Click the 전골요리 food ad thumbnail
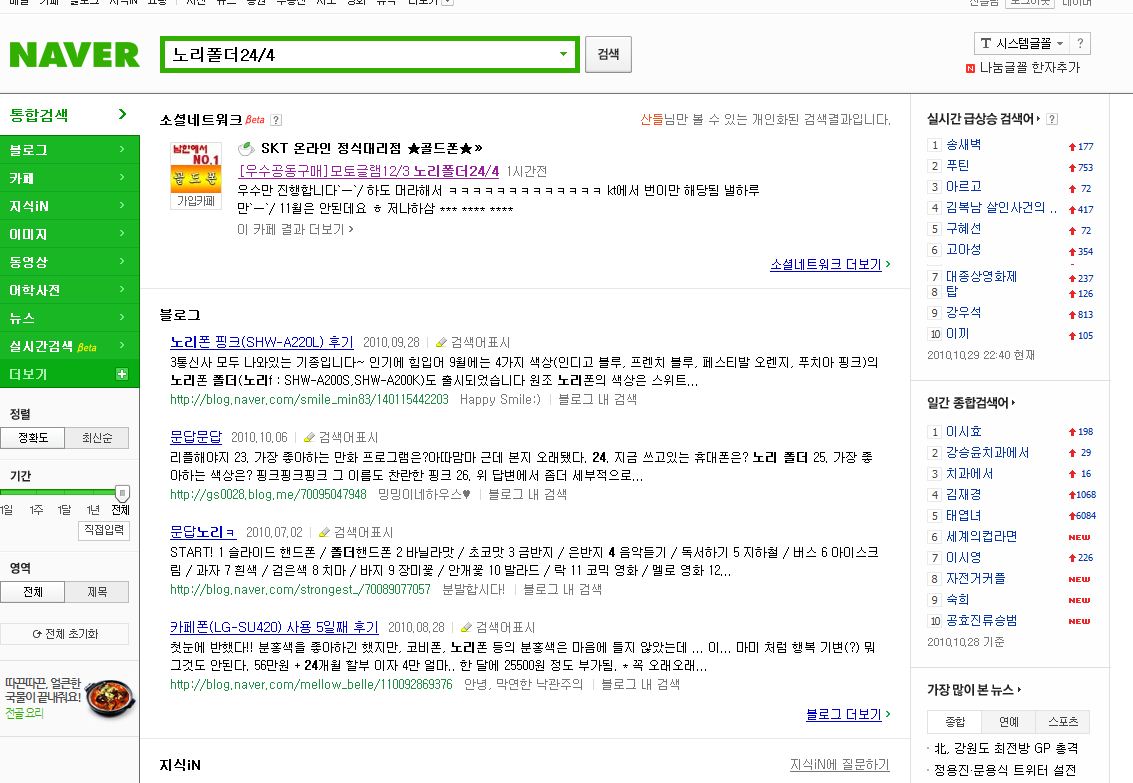This screenshot has width=1133, height=783. point(111,697)
